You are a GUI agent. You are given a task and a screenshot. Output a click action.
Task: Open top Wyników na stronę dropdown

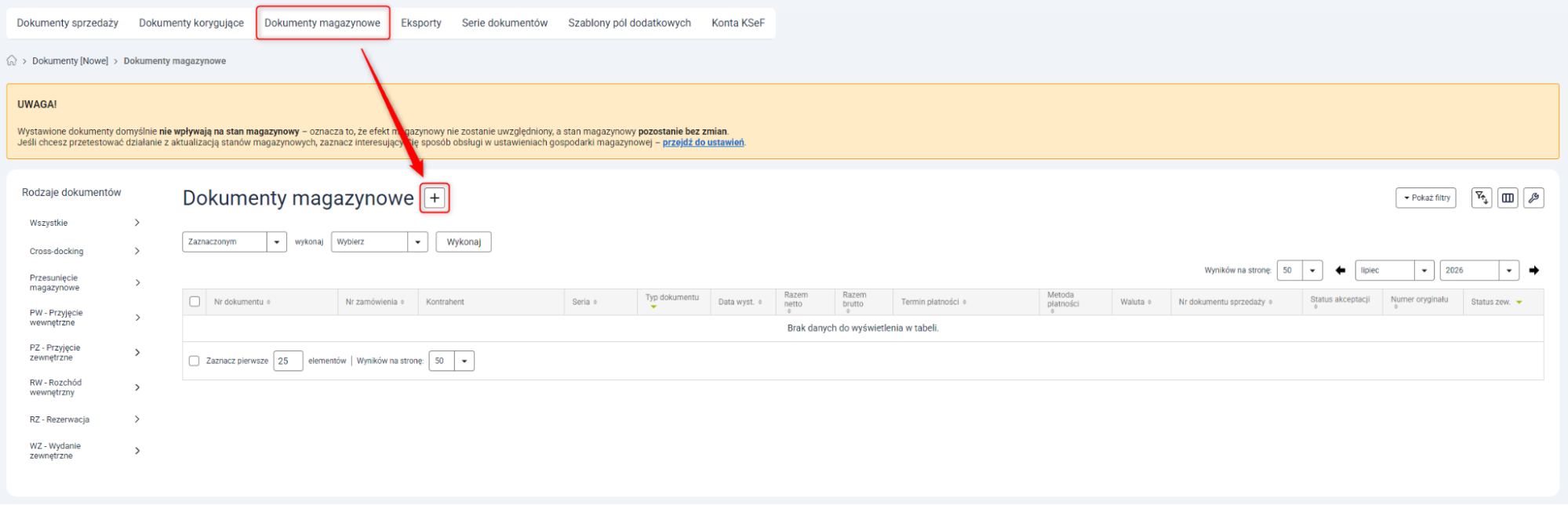pyautogui.click(x=1300, y=271)
